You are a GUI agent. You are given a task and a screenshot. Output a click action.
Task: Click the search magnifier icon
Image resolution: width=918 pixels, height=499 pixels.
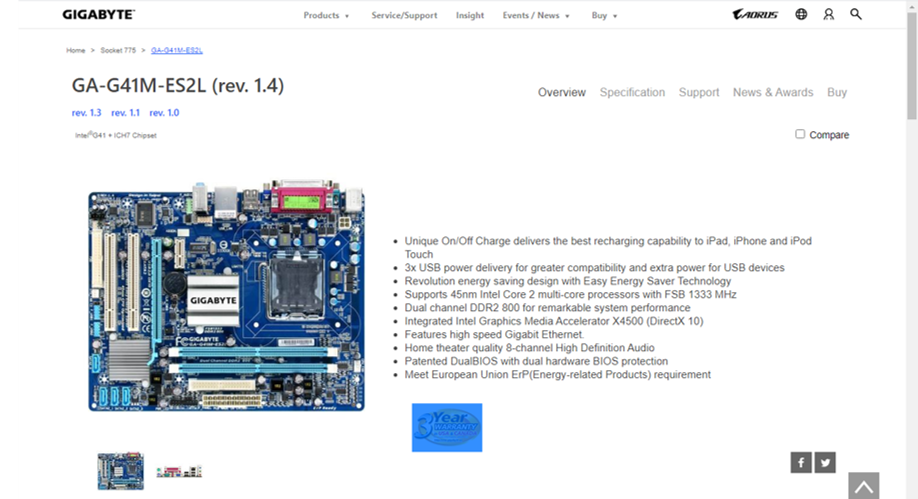pyautogui.click(x=855, y=14)
